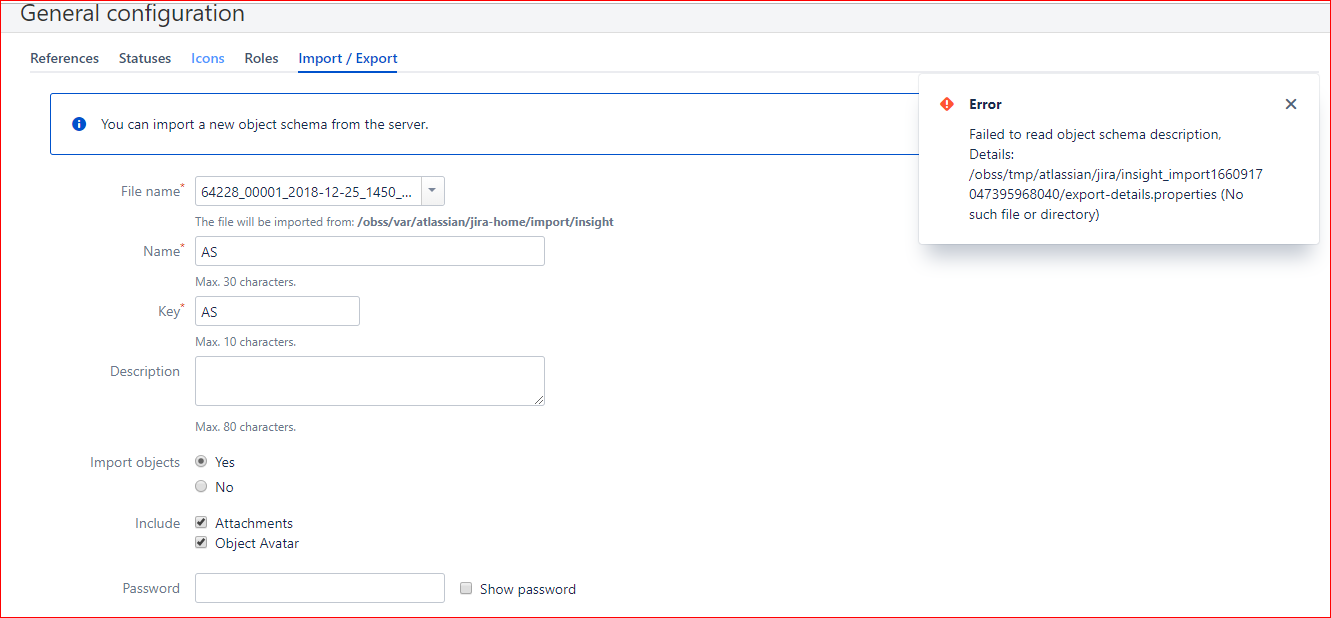Choose No for Import objects
Viewport: 1331px width, 618px height.
[201, 487]
